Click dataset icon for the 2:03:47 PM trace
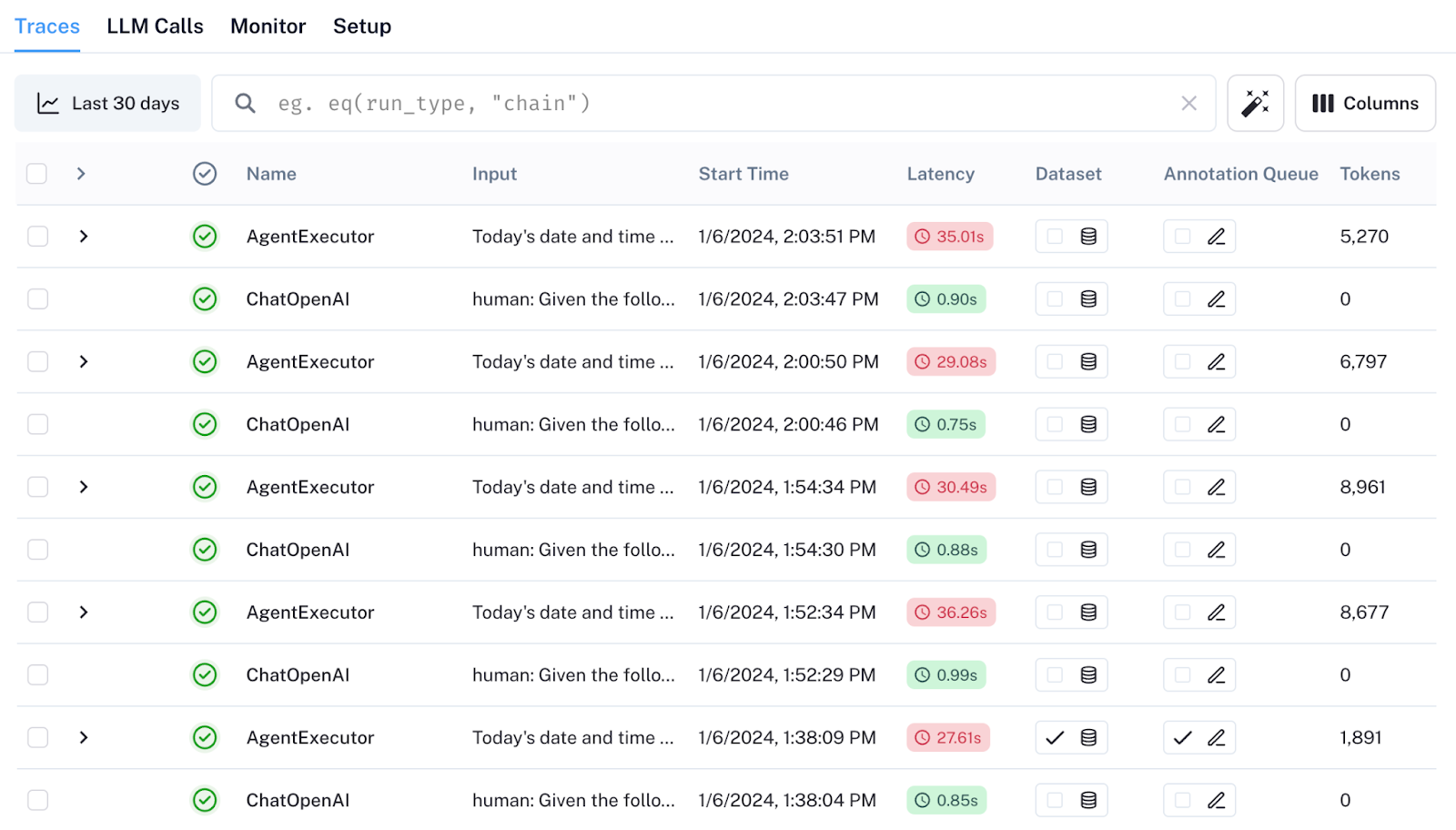 pos(1088,299)
